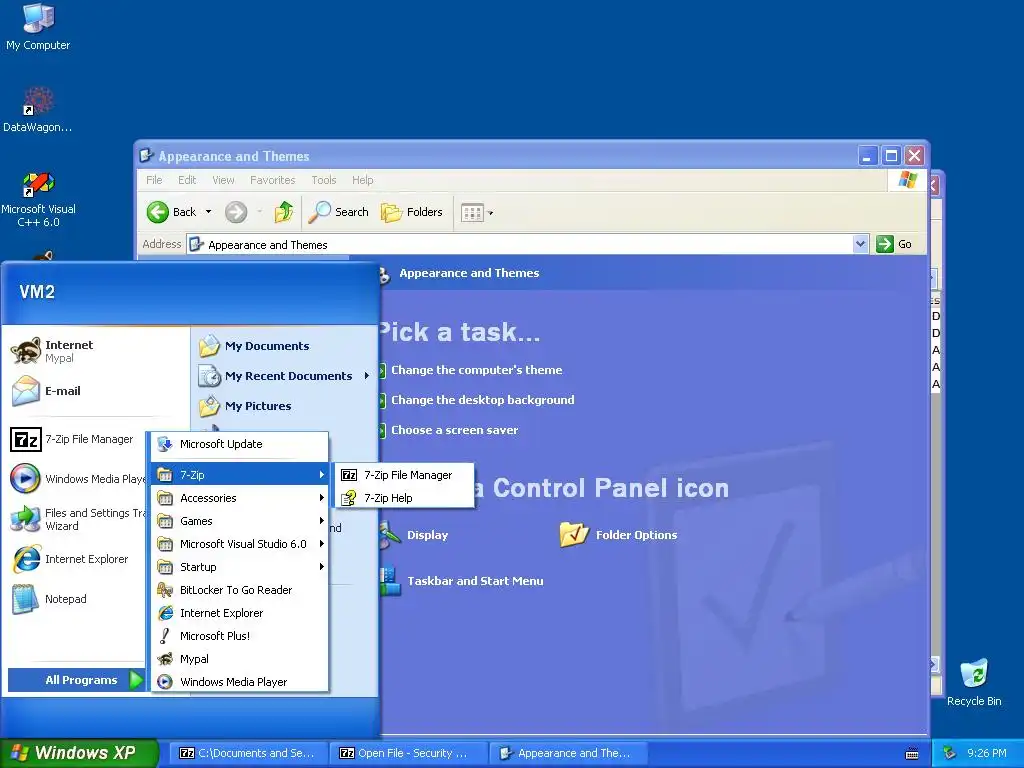Switch to Appearance and The... taskbar button

(569, 753)
